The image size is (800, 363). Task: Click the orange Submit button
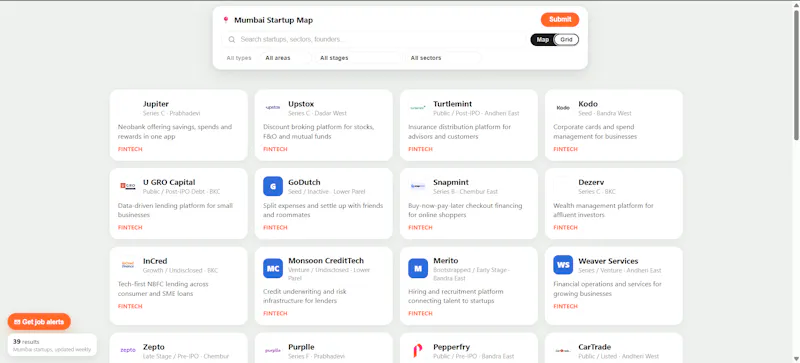(560, 19)
